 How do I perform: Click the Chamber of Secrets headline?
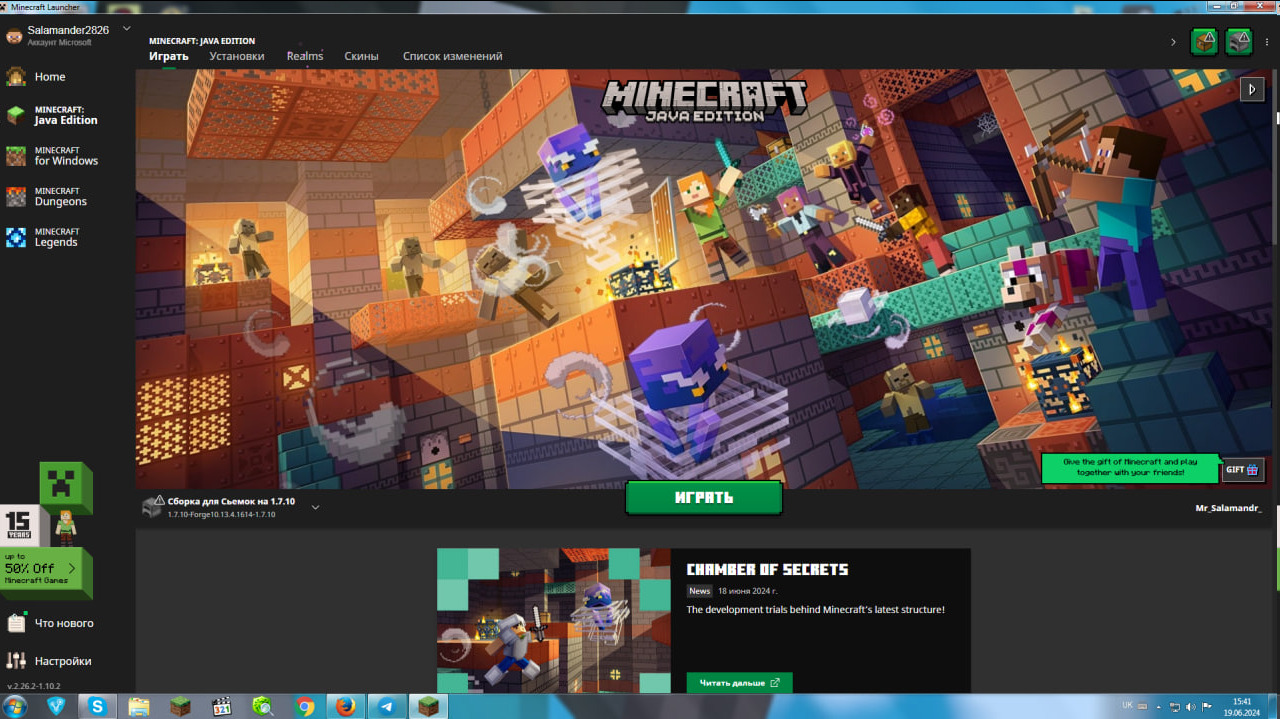[767, 570]
